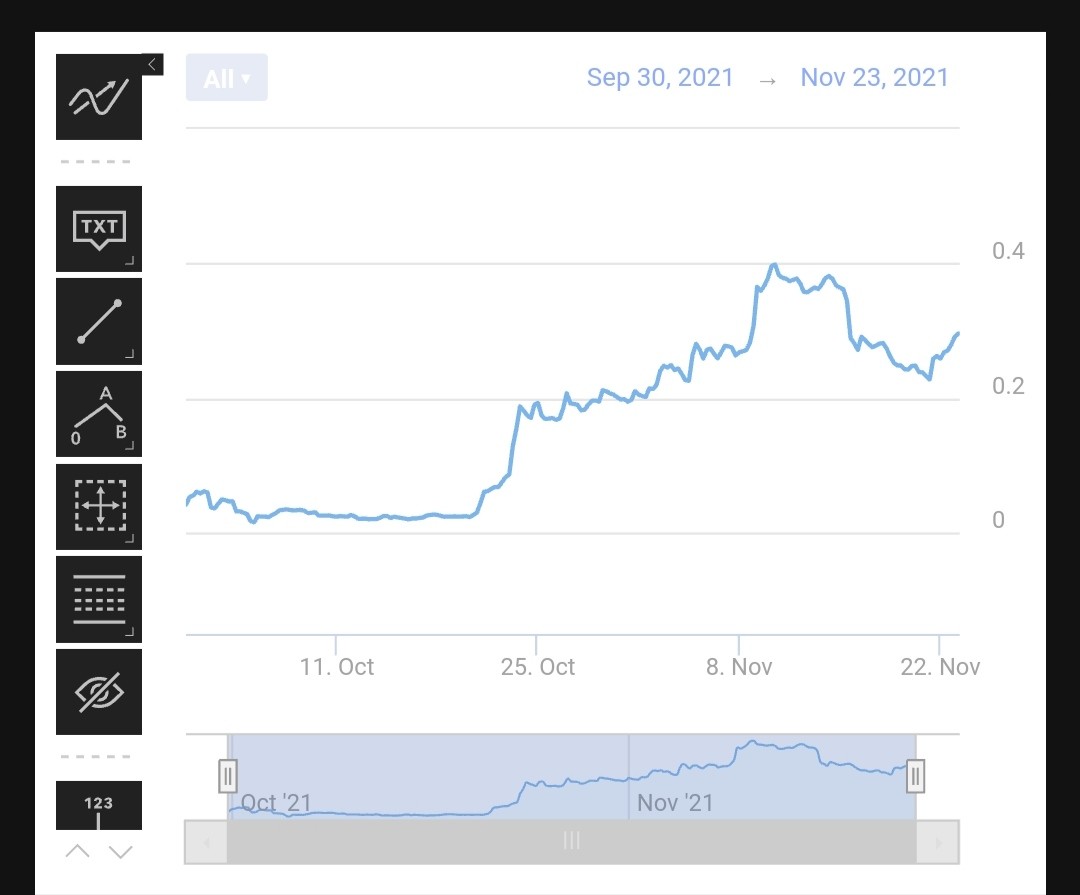Edit the Nov 23, 2021 end date

tap(875, 77)
